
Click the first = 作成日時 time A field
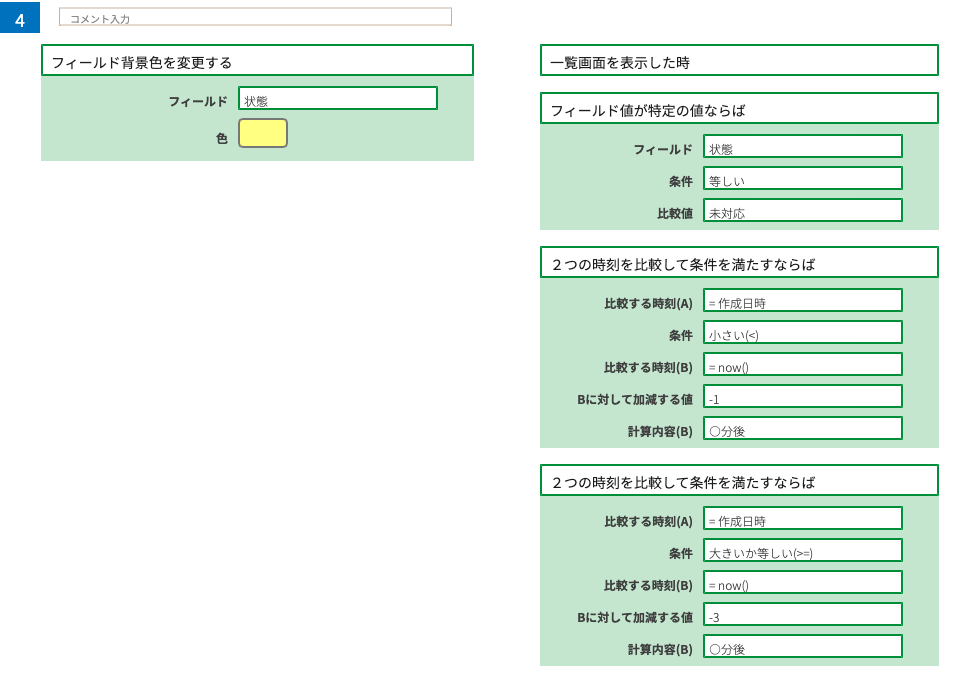coord(803,301)
